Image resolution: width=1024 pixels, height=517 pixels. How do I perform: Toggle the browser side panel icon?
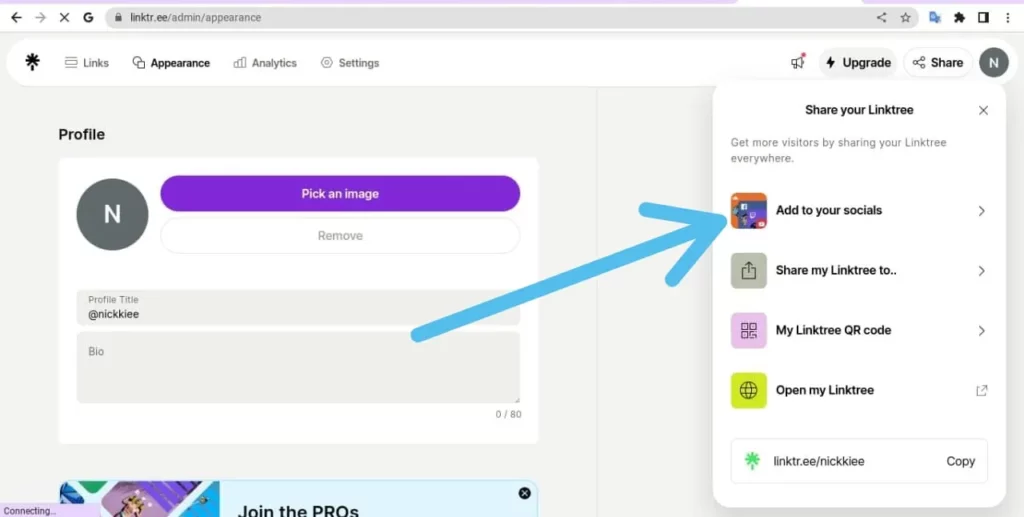point(984,18)
